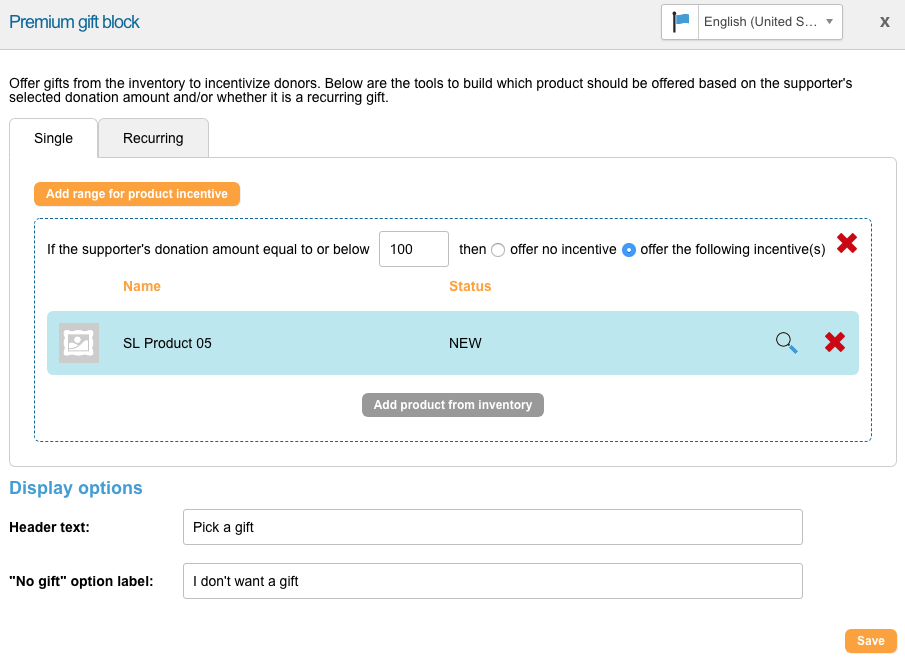Click the Status column header
This screenshot has height=661, width=905.
tap(470, 286)
